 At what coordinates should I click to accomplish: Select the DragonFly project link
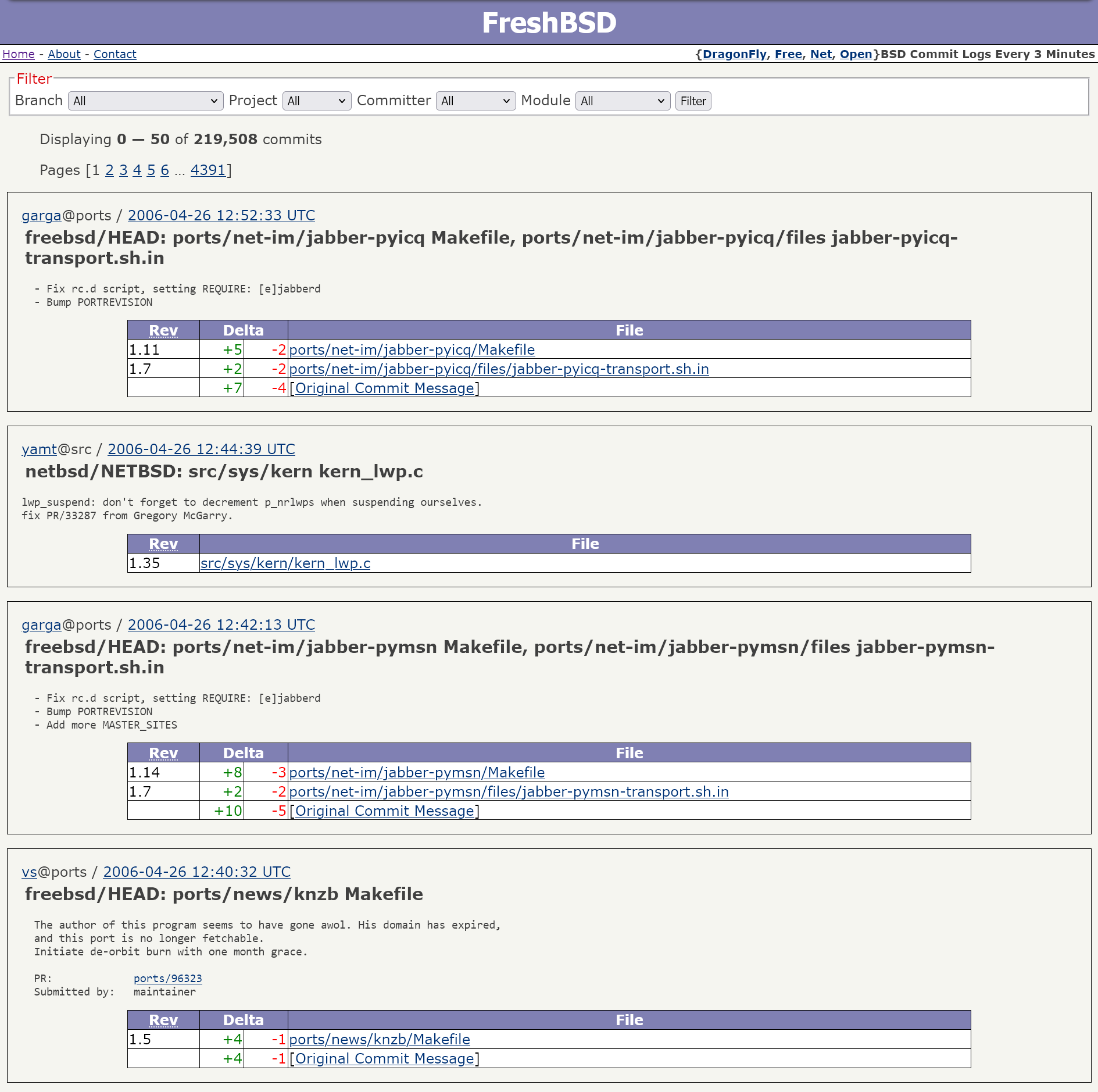[x=734, y=54]
